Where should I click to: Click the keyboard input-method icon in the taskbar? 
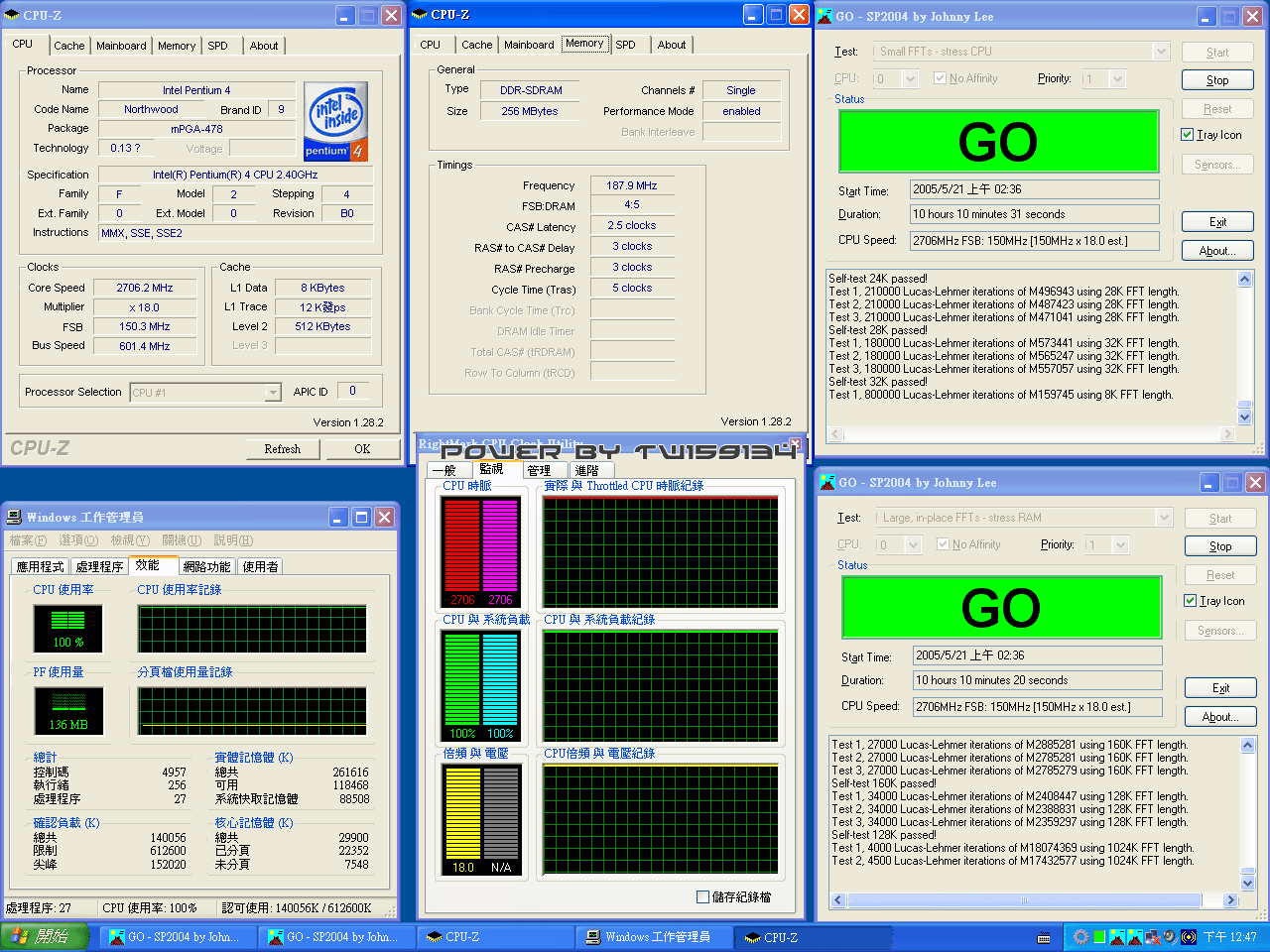pyautogui.click(x=1044, y=937)
